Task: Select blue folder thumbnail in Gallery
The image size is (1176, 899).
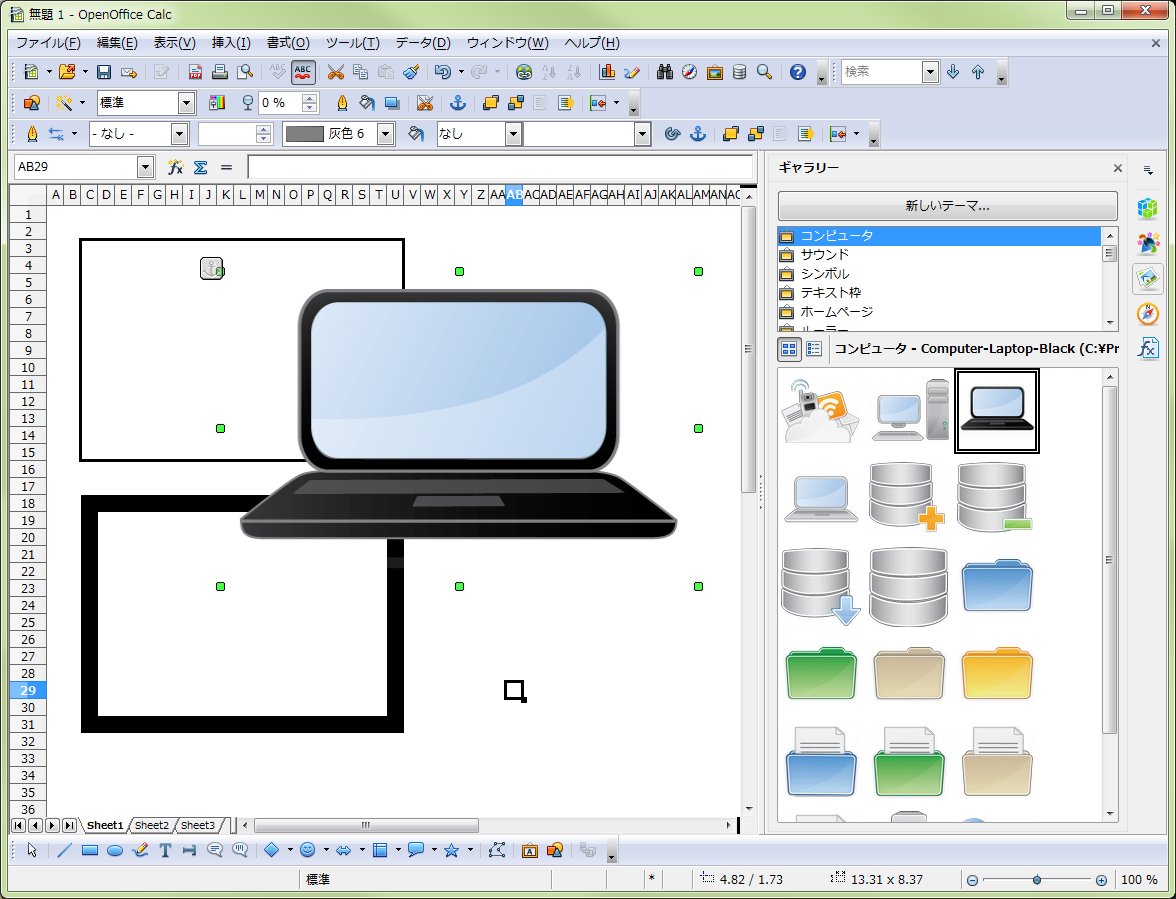Action: tap(996, 585)
